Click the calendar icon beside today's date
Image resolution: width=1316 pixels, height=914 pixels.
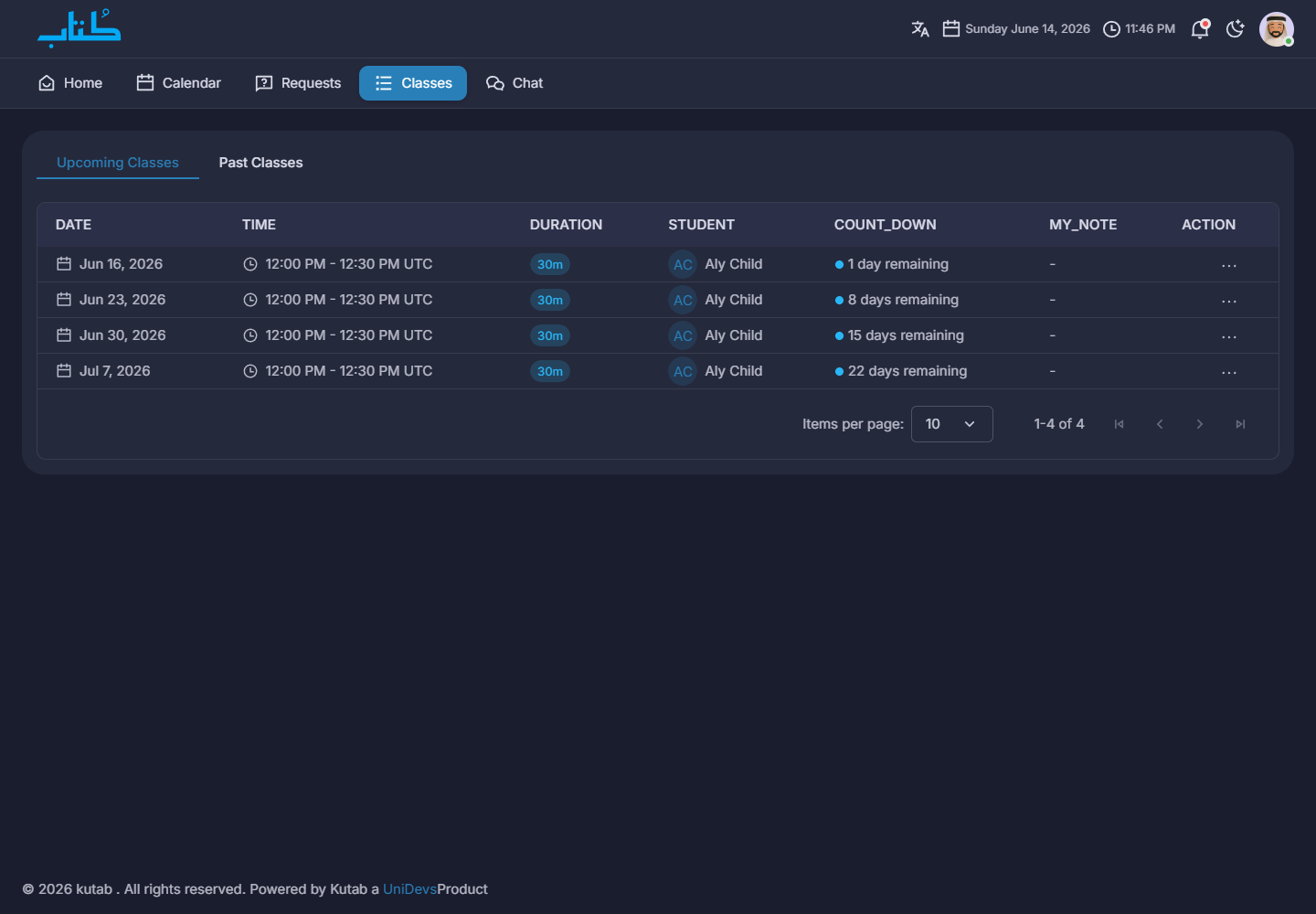[x=951, y=29]
